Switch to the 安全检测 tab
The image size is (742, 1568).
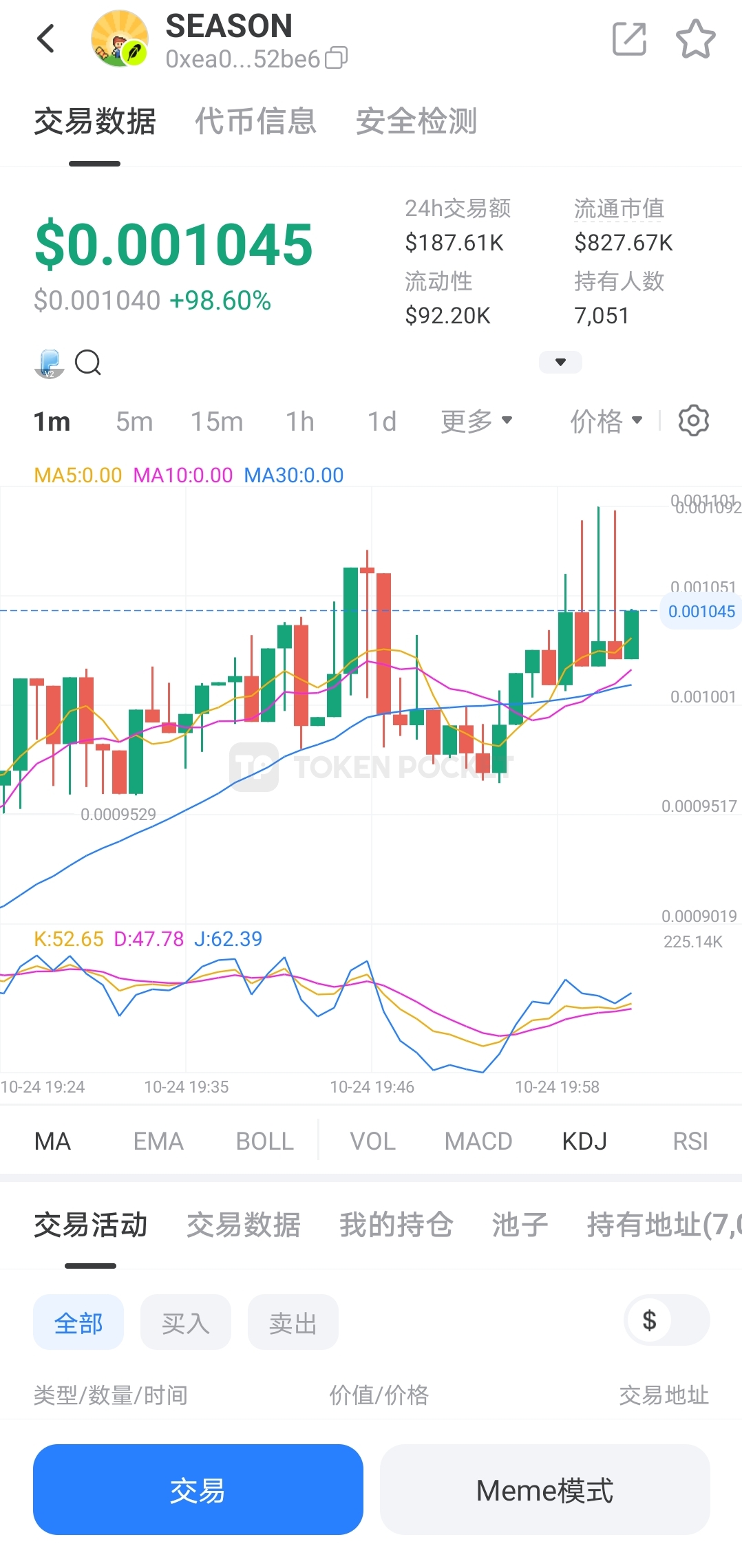pyautogui.click(x=416, y=121)
